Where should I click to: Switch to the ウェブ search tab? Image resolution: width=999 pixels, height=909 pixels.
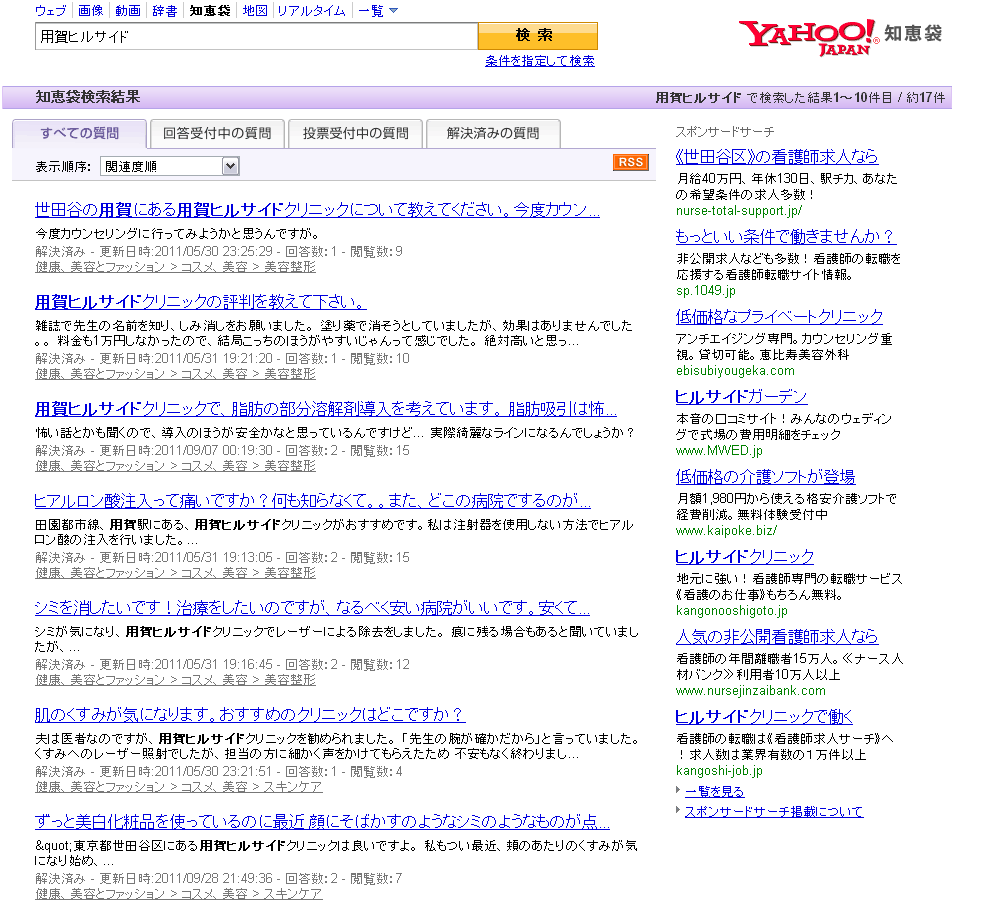point(50,10)
